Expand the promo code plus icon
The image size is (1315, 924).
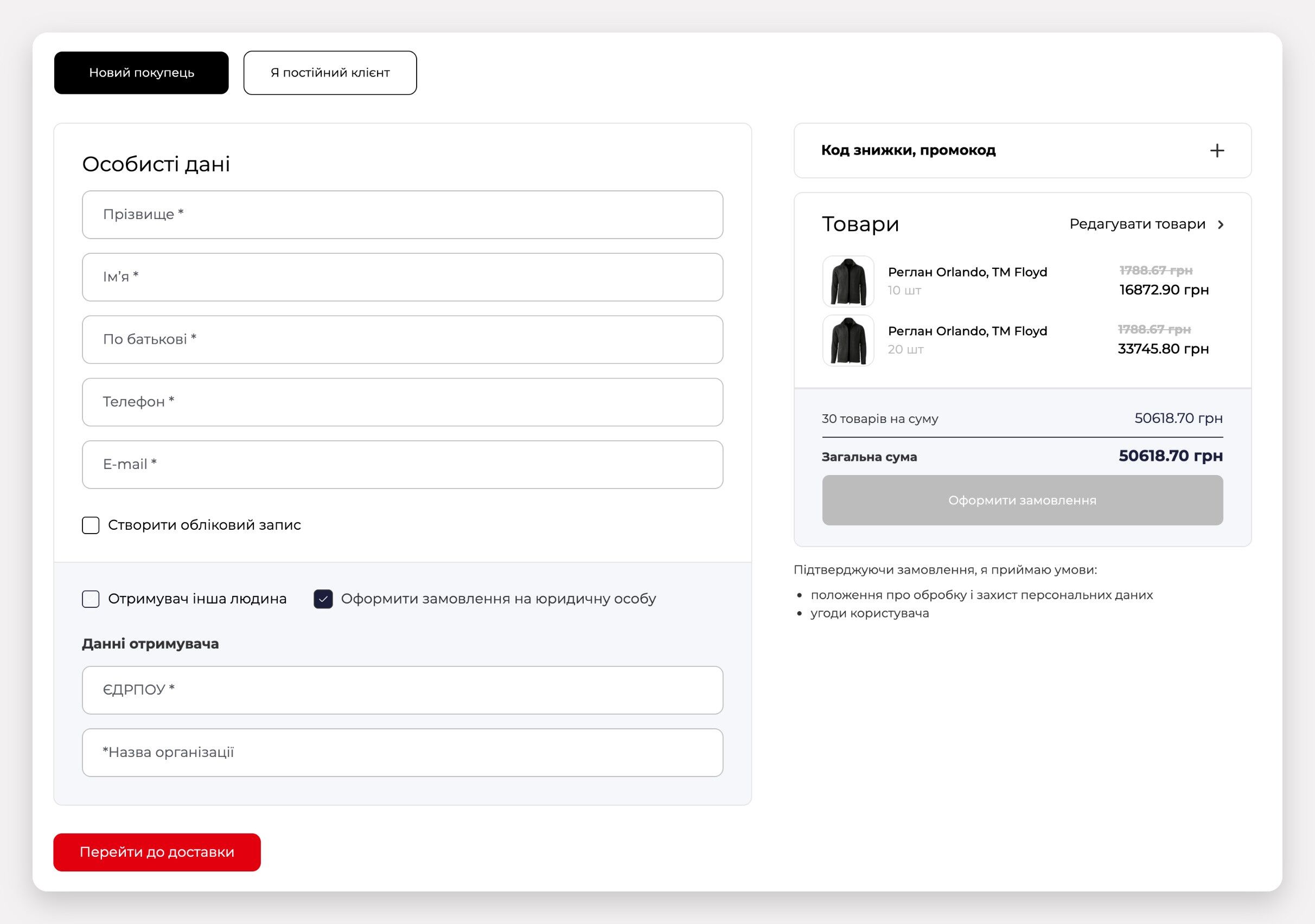click(x=1216, y=151)
